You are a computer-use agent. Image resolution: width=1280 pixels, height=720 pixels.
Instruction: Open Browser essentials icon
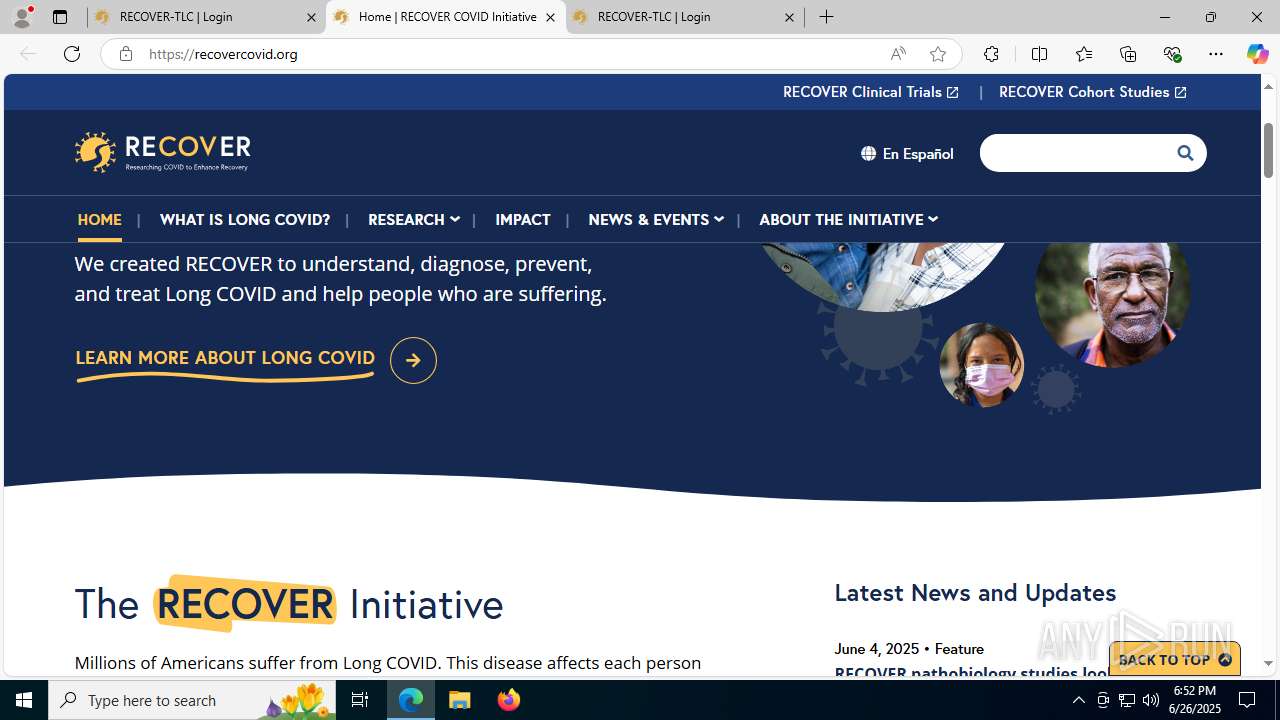1172,54
